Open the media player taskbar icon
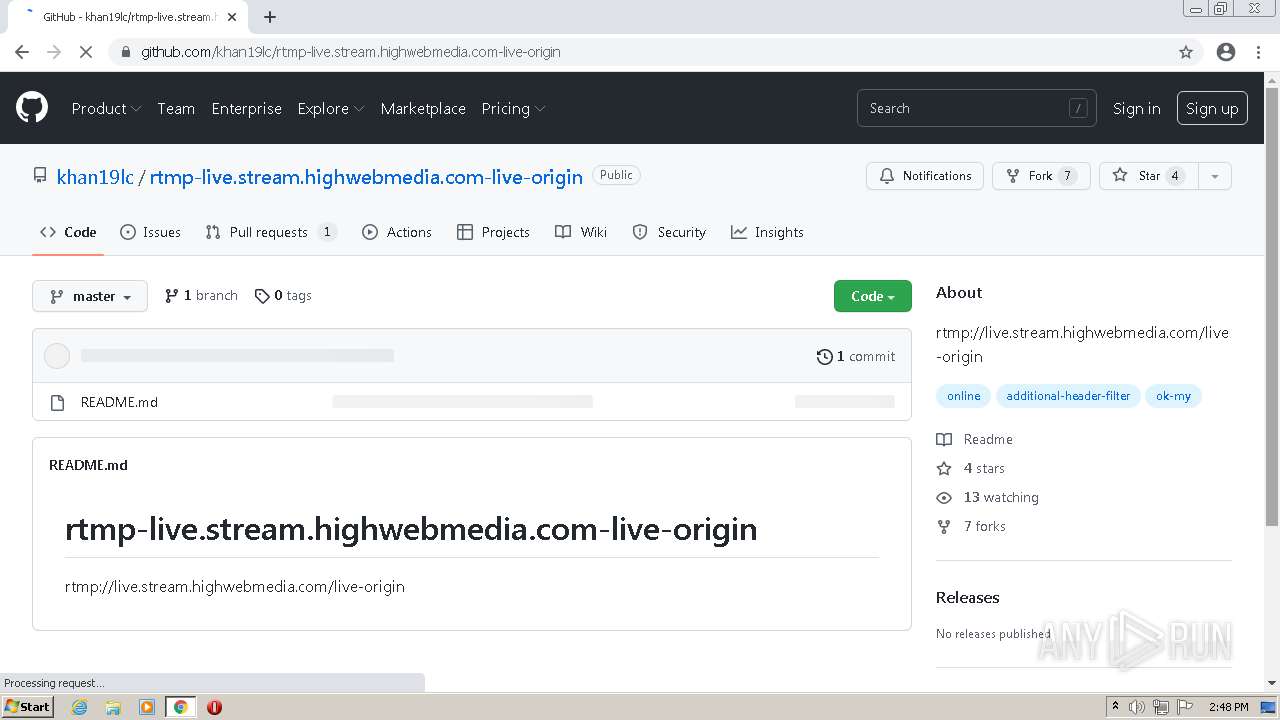The width and height of the screenshot is (1280, 720). click(147, 707)
